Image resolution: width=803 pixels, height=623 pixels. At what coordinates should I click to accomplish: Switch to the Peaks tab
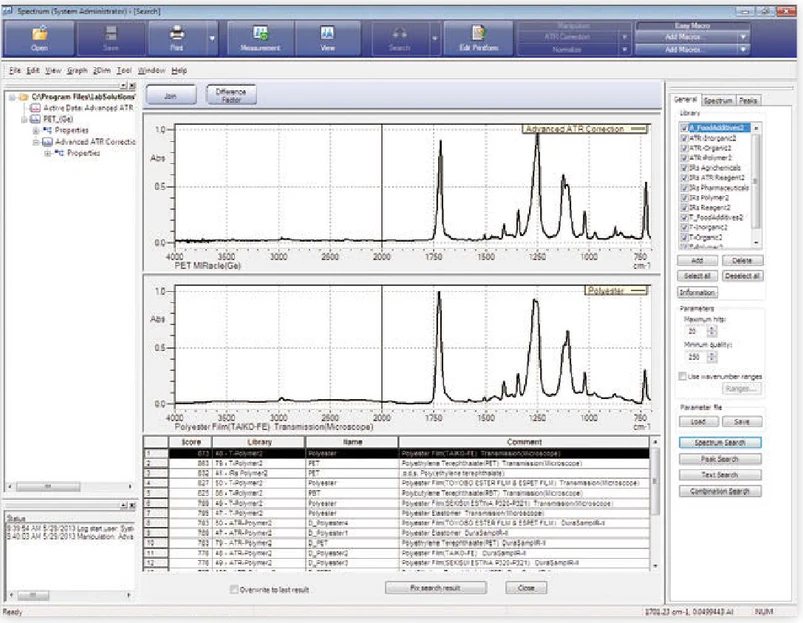[x=750, y=101]
